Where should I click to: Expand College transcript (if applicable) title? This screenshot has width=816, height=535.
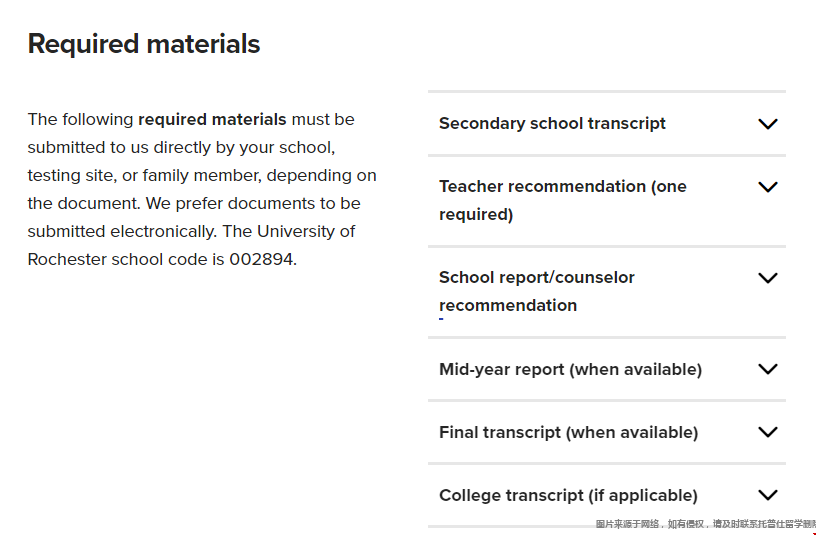click(568, 495)
